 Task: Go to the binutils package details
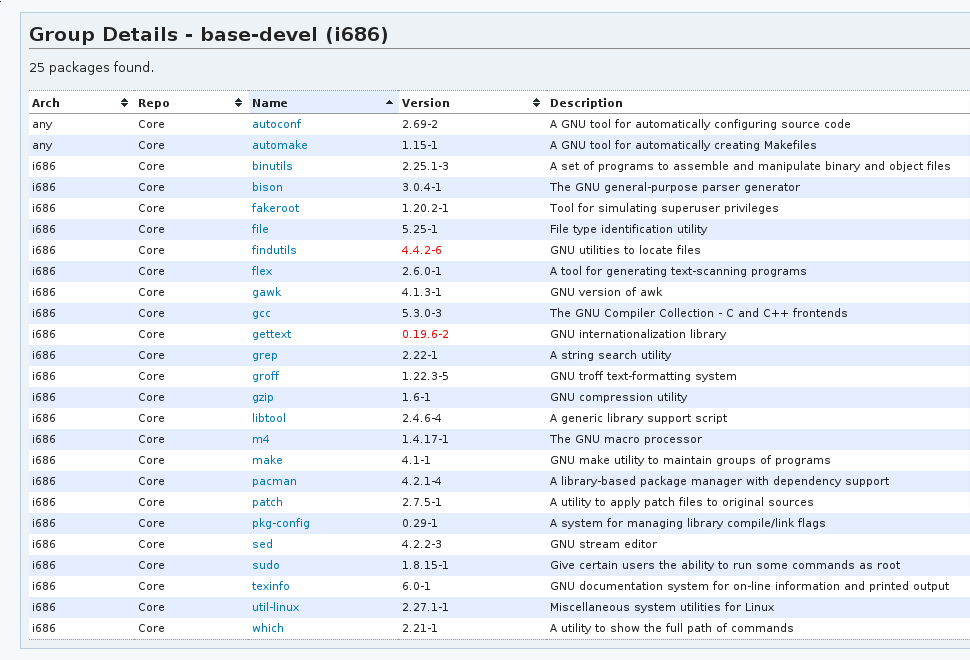tap(272, 166)
